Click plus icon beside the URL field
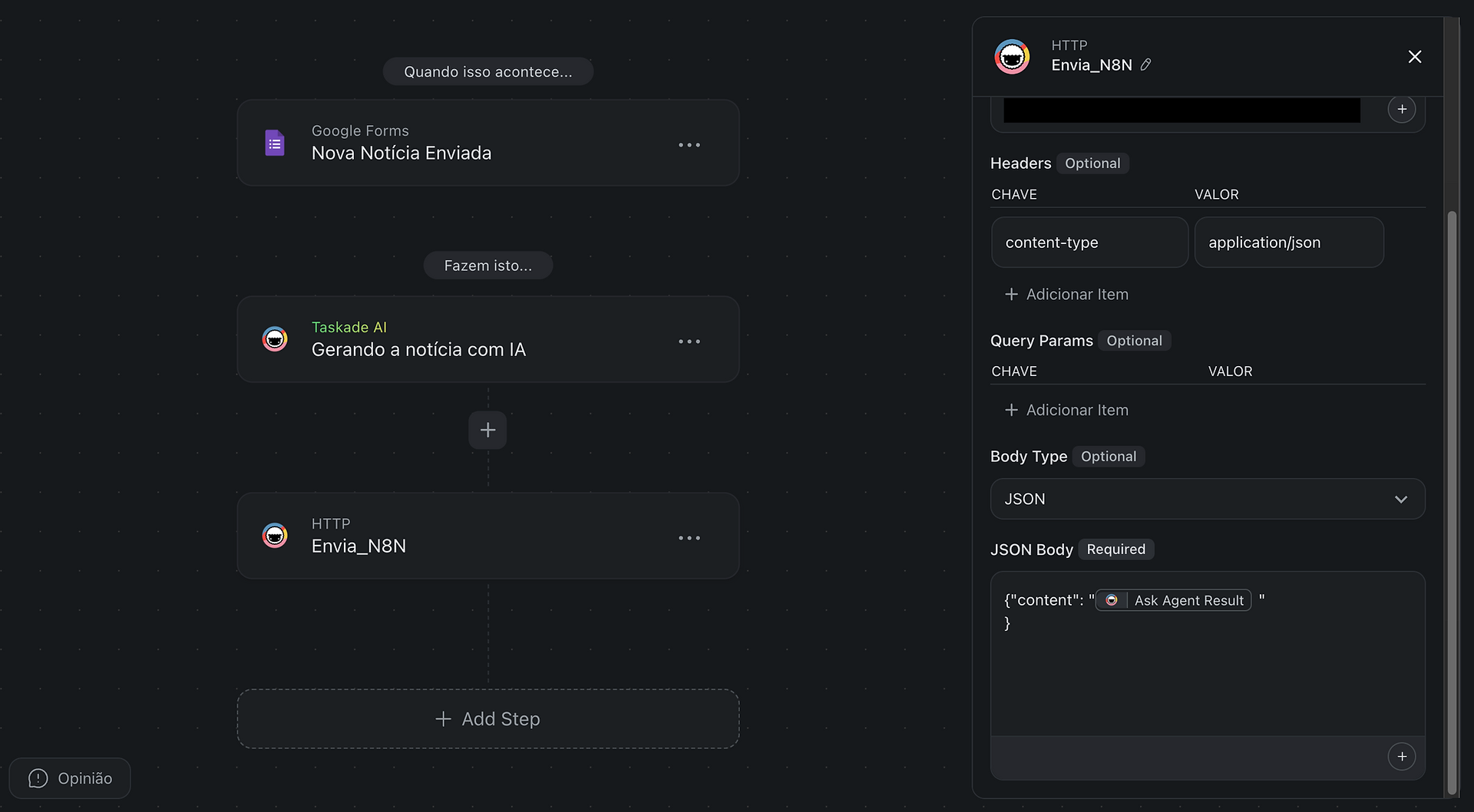This screenshot has width=1474, height=812. coord(1402,109)
